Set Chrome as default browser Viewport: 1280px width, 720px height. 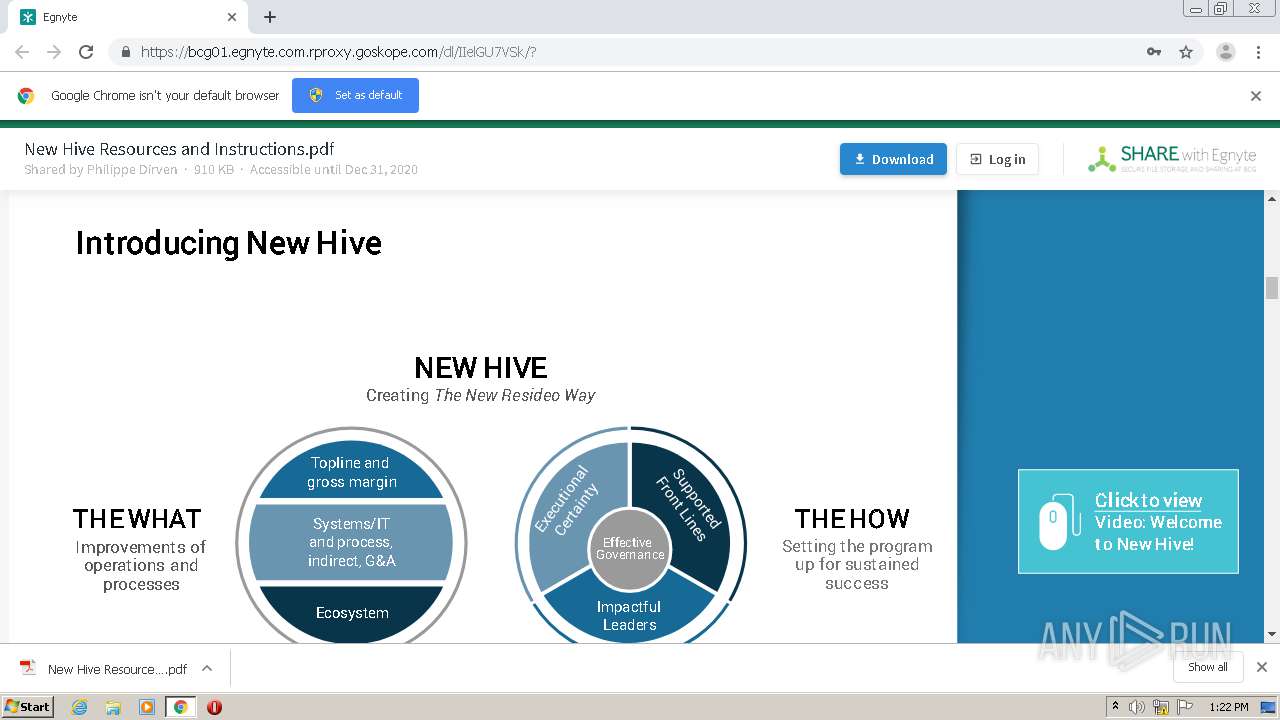[x=355, y=95]
